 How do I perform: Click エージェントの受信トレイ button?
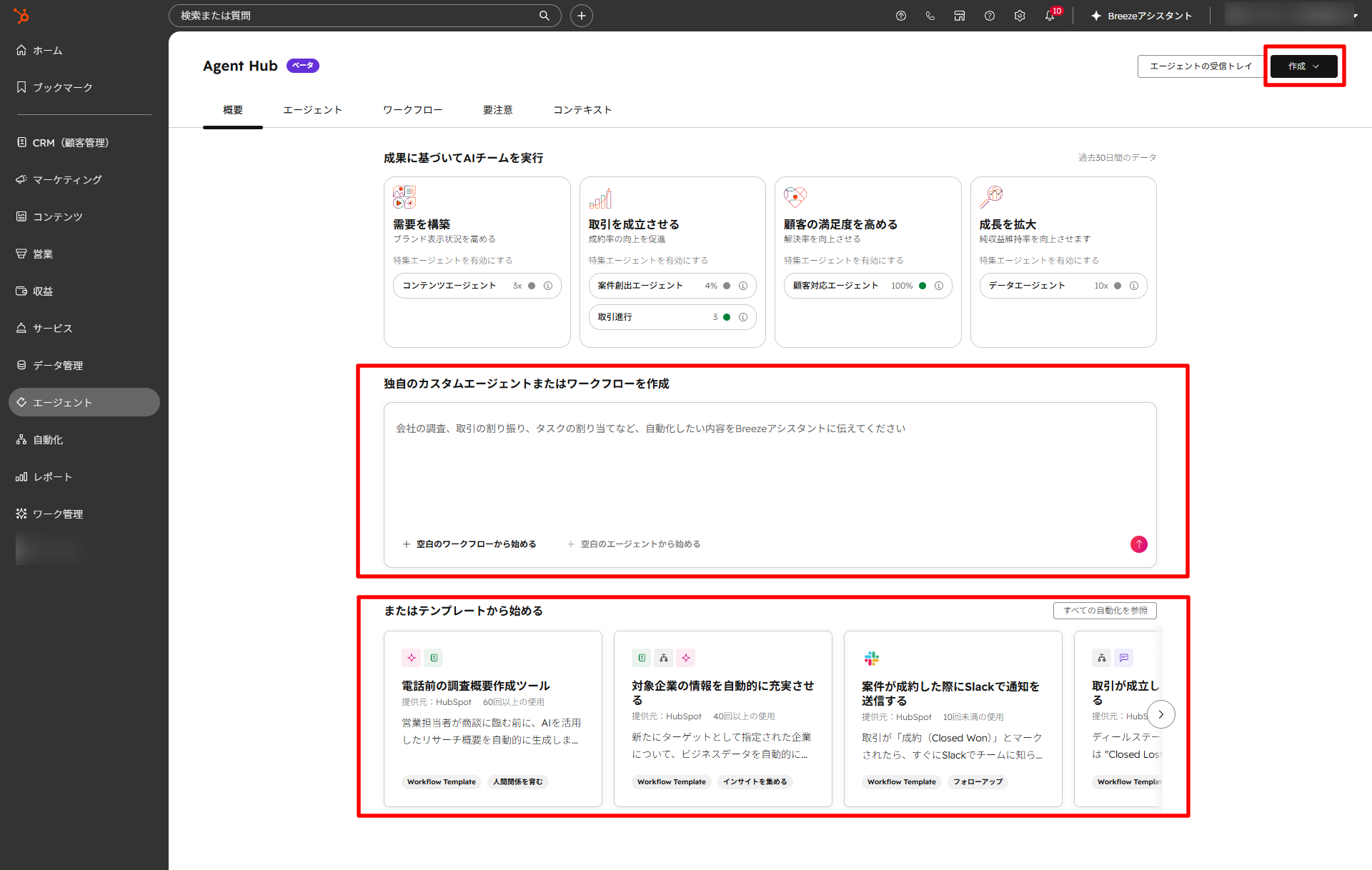1200,66
